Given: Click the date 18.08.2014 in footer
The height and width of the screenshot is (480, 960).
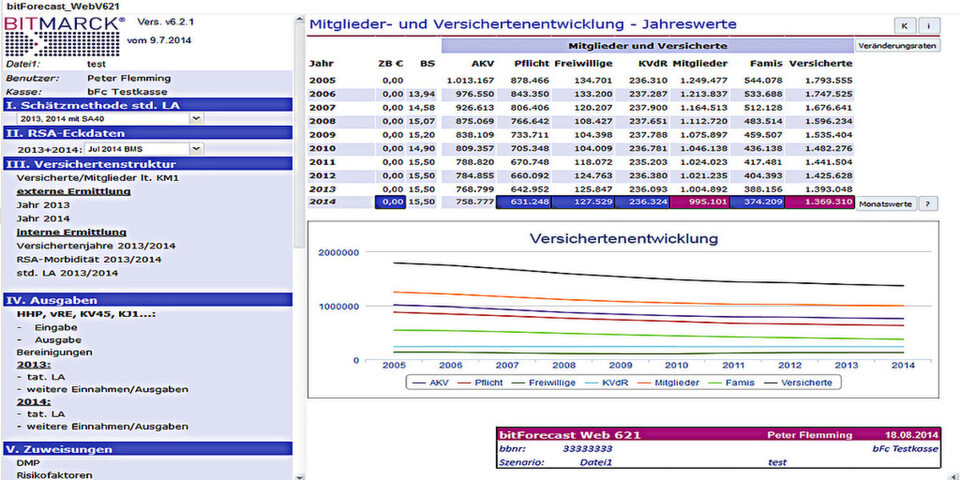Looking at the screenshot, I should coord(911,435).
